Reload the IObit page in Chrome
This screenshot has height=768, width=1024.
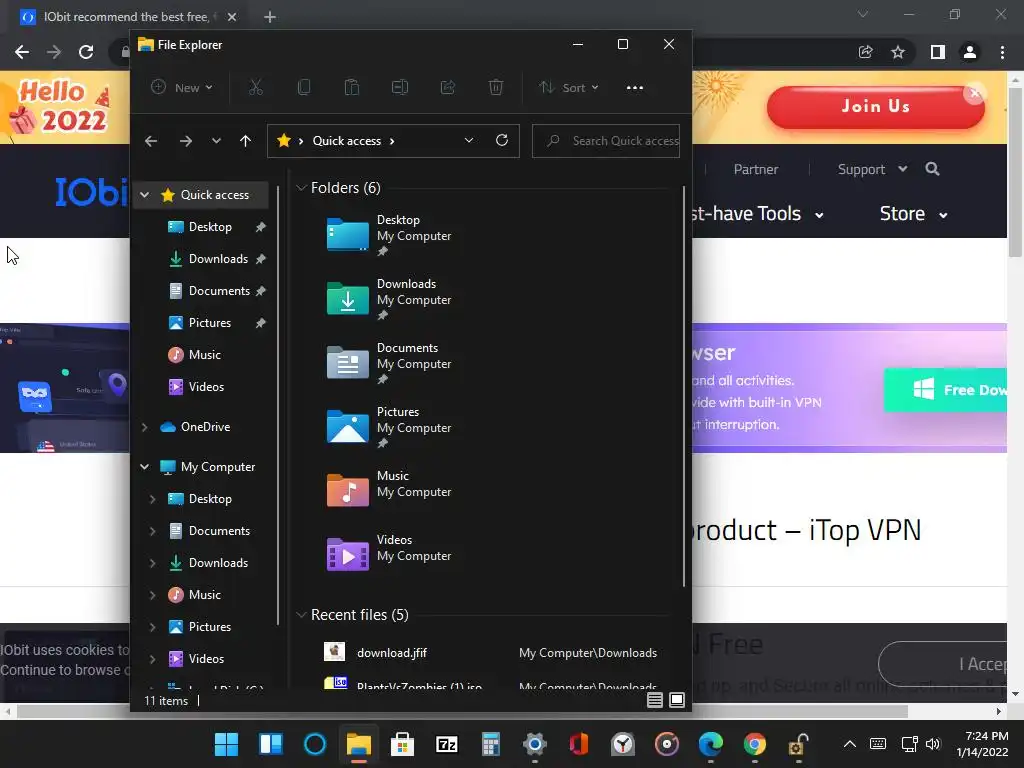86,52
